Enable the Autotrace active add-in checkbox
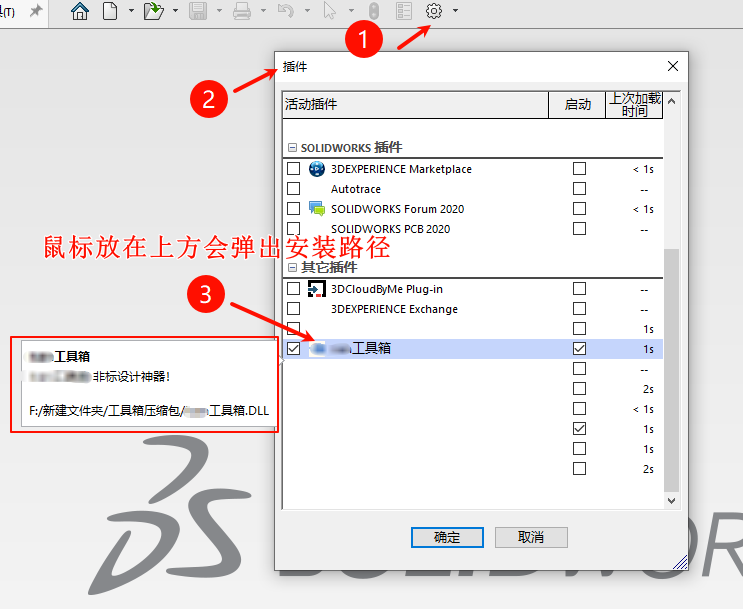Viewport: 743px width, 609px height. [x=293, y=189]
